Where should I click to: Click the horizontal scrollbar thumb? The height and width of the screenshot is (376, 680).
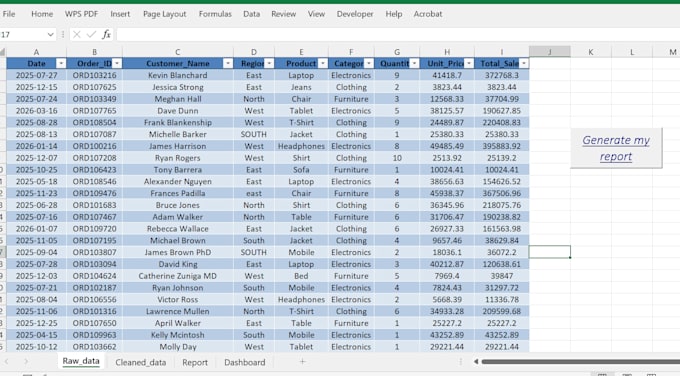(580, 362)
